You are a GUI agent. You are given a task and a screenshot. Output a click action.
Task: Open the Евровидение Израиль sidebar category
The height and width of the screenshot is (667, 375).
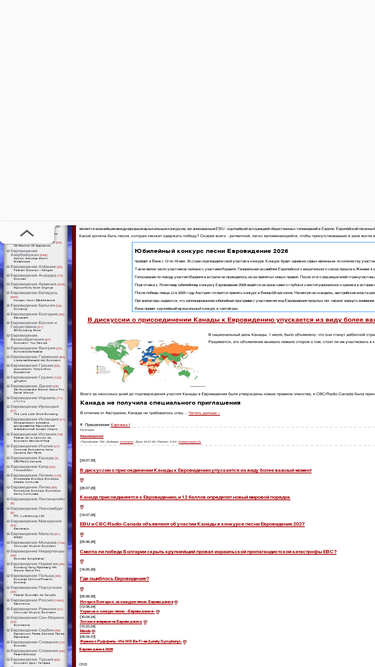pos(33,398)
